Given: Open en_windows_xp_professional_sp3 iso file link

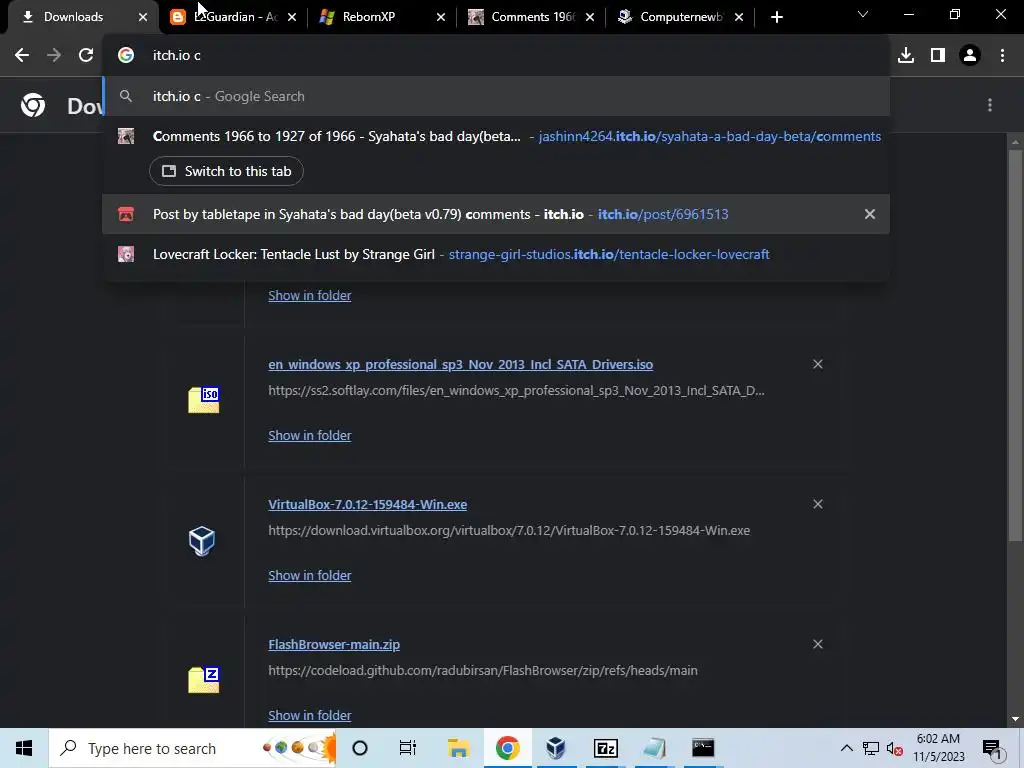Looking at the screenshot, I should click(x=460, y=364).
